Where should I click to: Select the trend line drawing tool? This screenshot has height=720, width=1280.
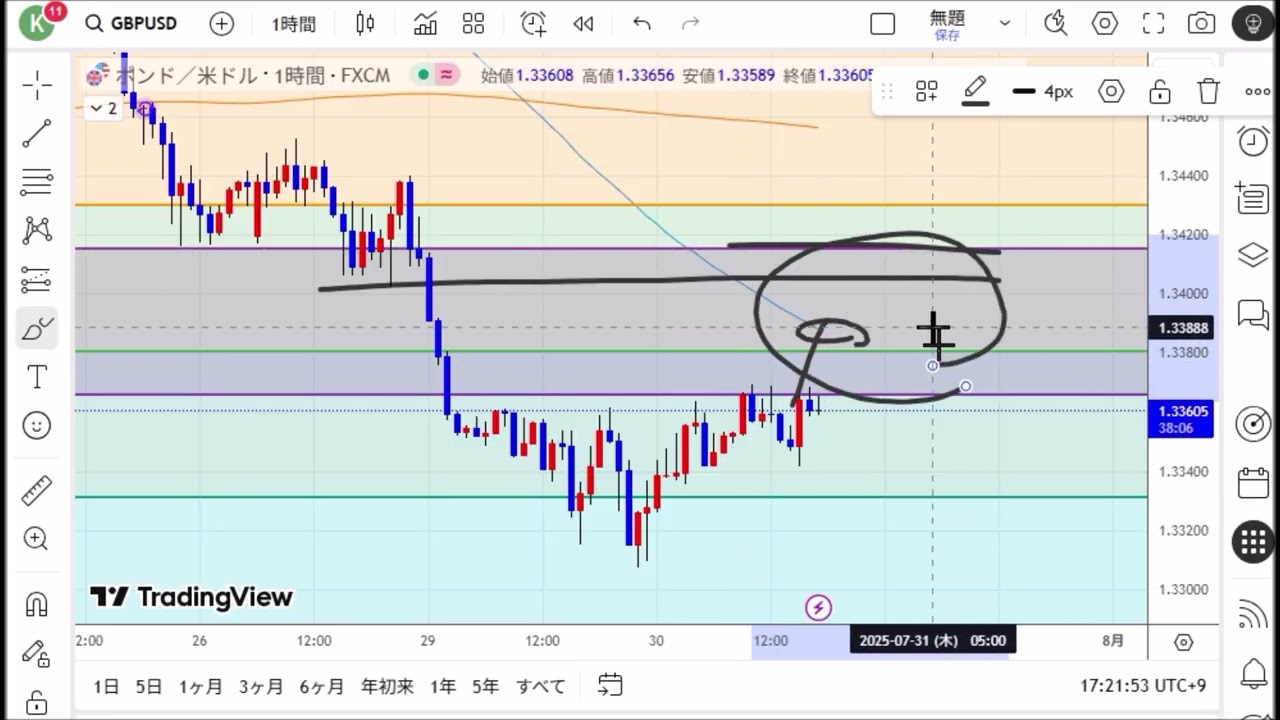37,134
